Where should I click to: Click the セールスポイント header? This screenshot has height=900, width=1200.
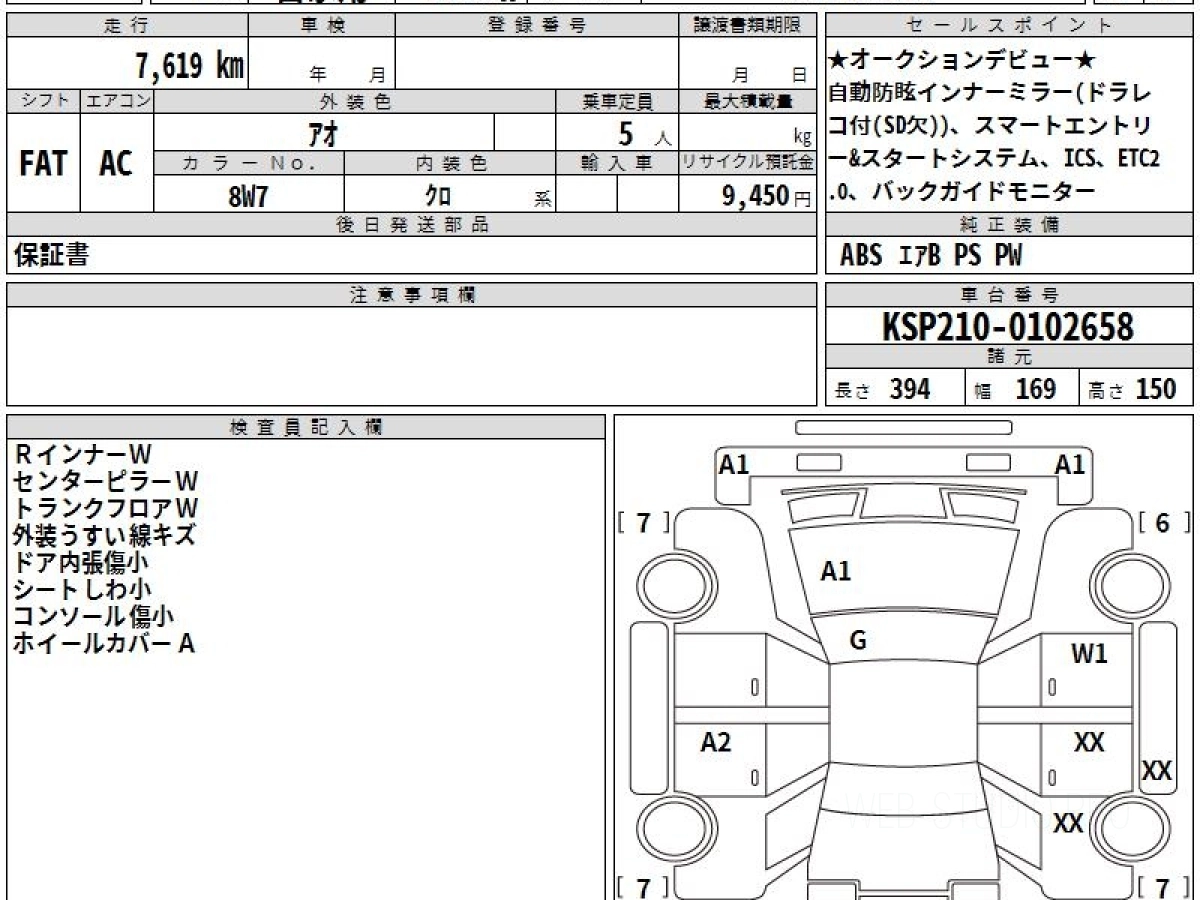pos(1010,26)
